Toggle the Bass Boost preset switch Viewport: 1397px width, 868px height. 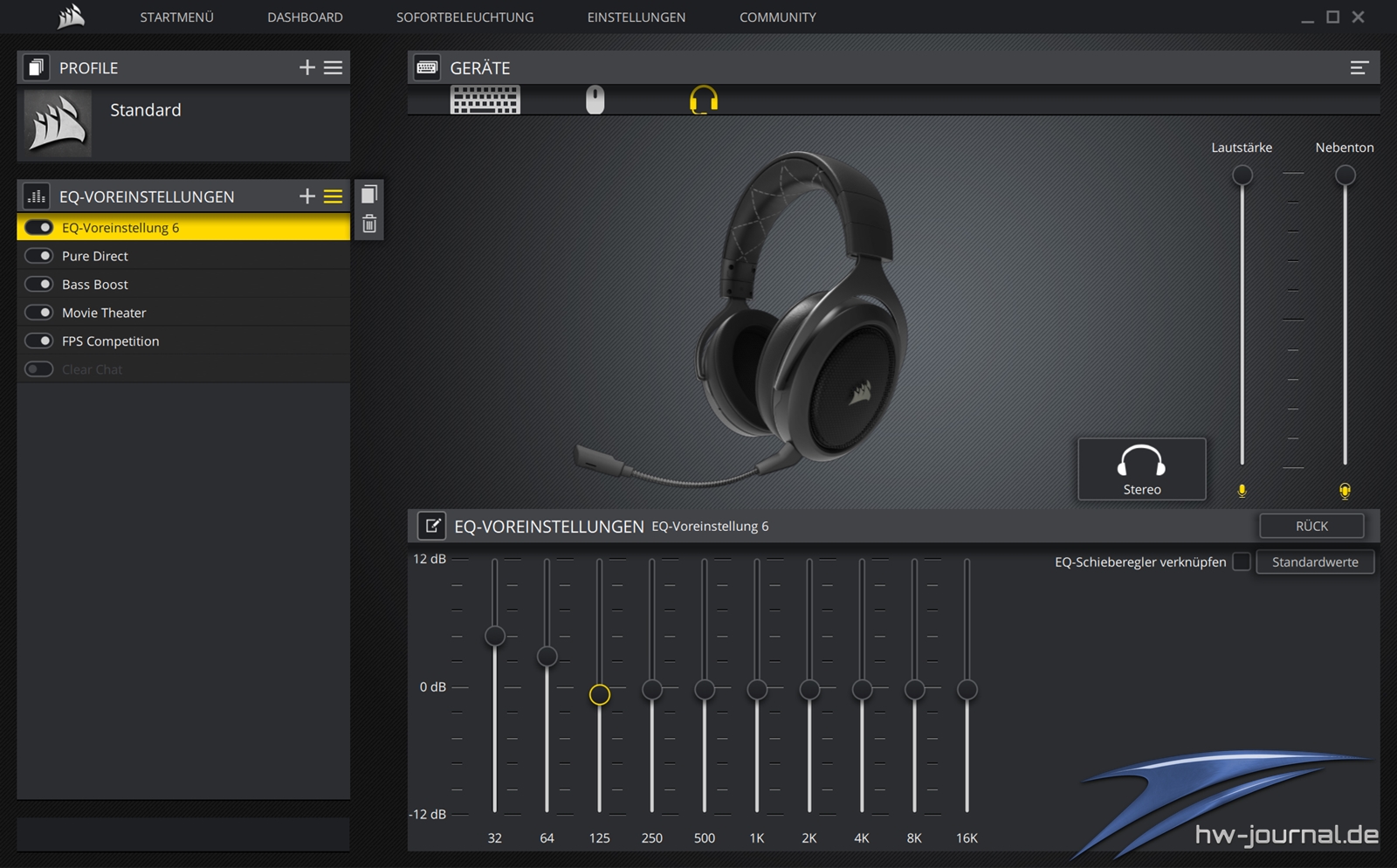[x=39, y=284]
